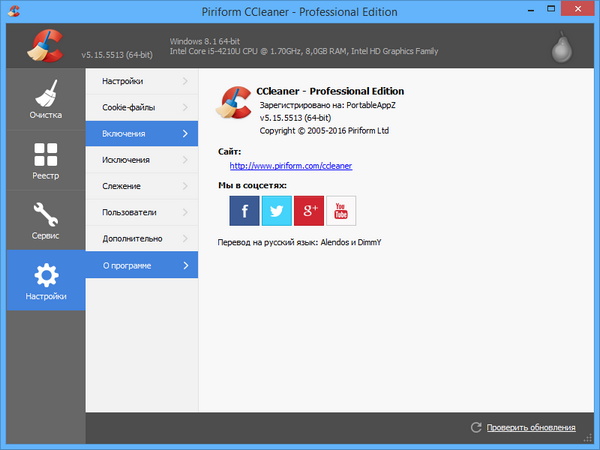Viewport: 600px width, 450px height.
Task: Click chevron next to Слежение
Action: (185, 186)
